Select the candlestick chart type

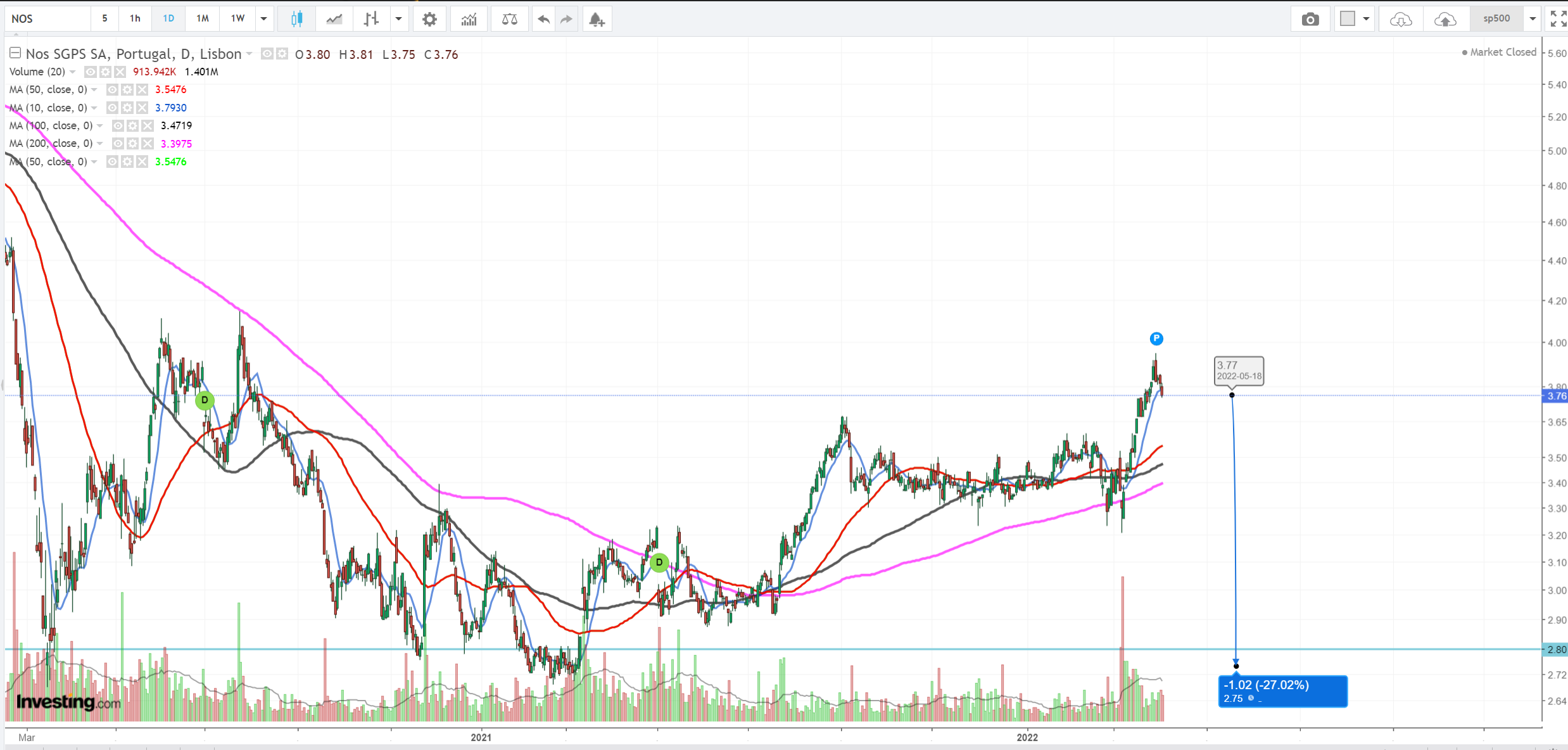(x=296, y=19)
